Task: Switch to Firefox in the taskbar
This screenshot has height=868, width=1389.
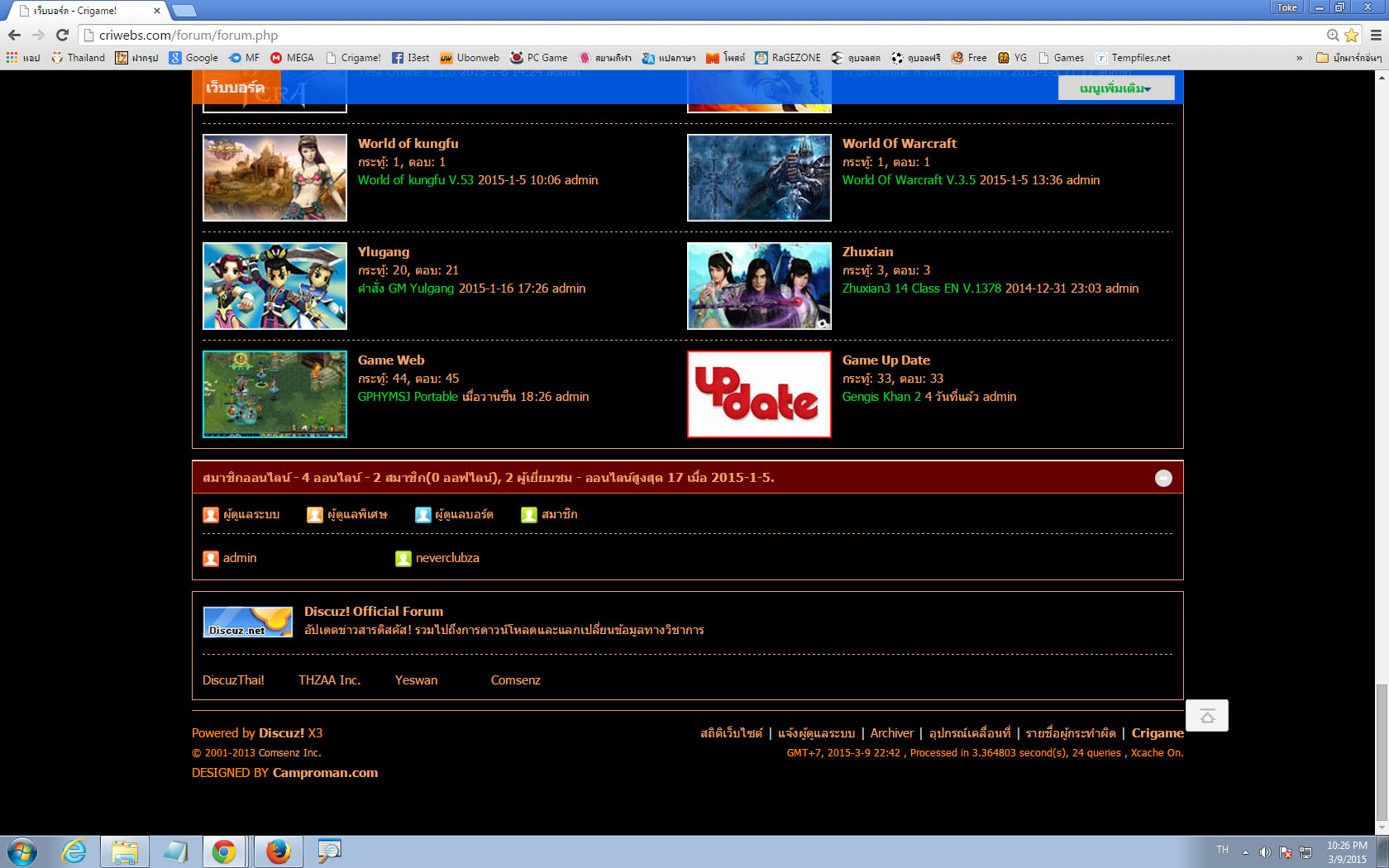Action: [279, 851]
